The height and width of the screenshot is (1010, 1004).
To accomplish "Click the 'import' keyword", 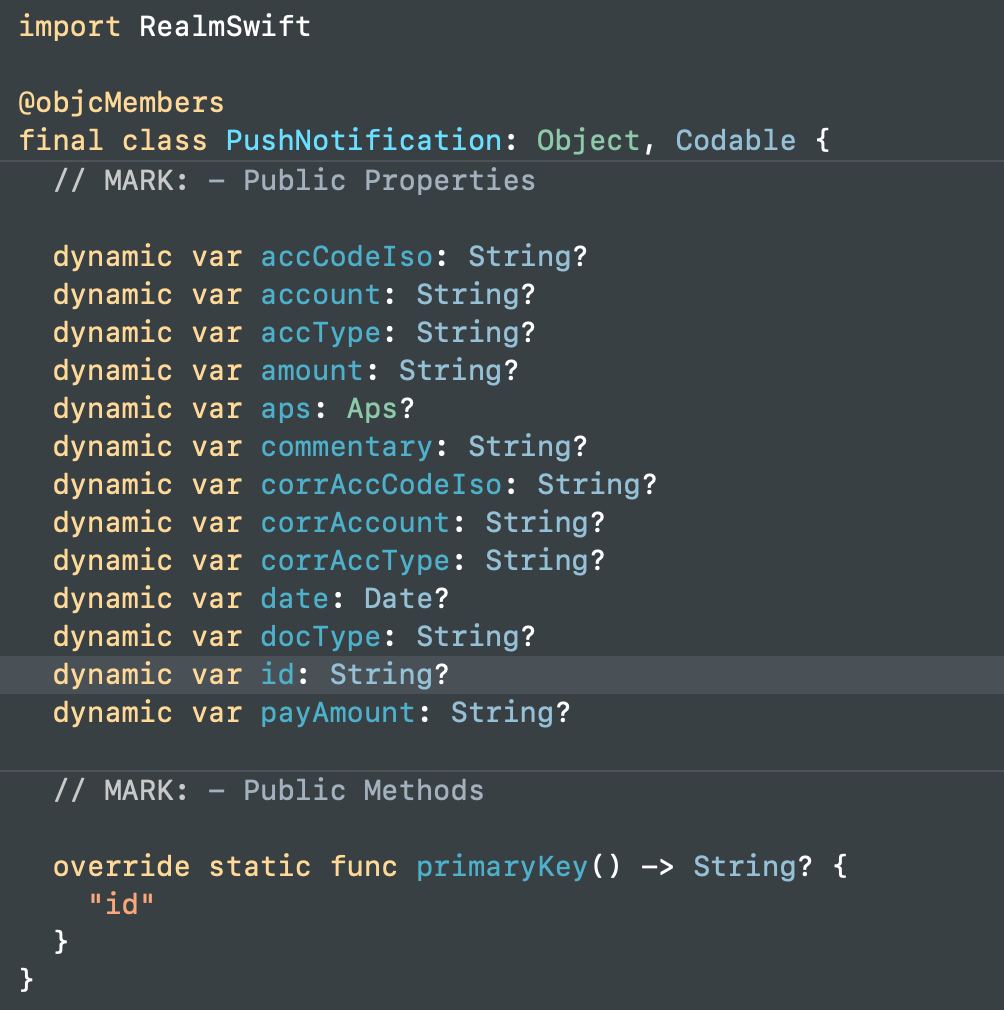I will tap(70, 27).
